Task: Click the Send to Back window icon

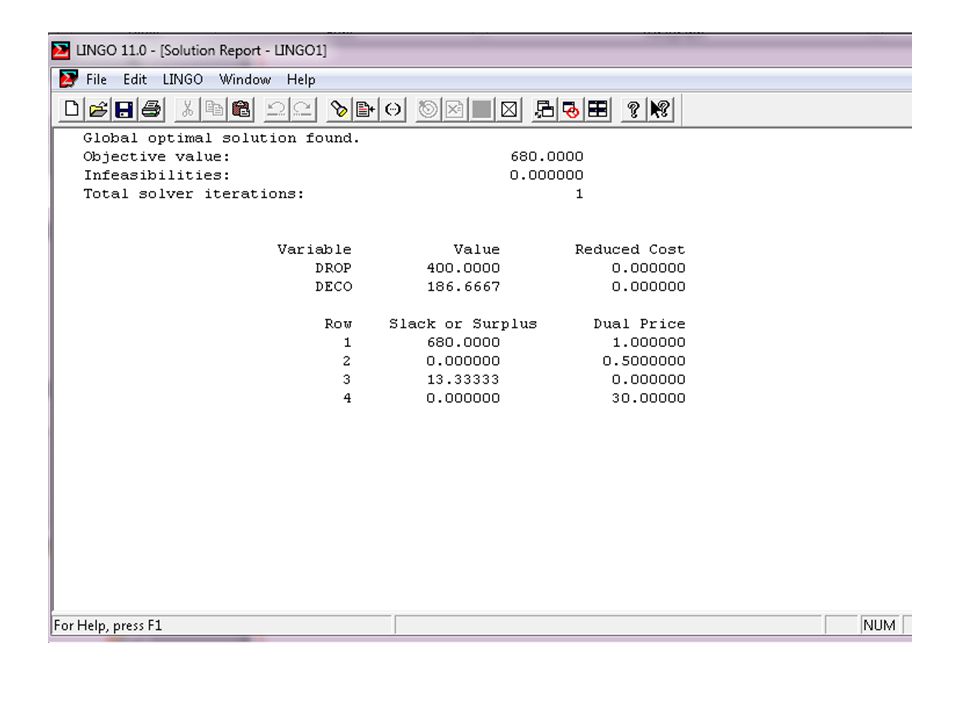Action: [x=544, y=110]
